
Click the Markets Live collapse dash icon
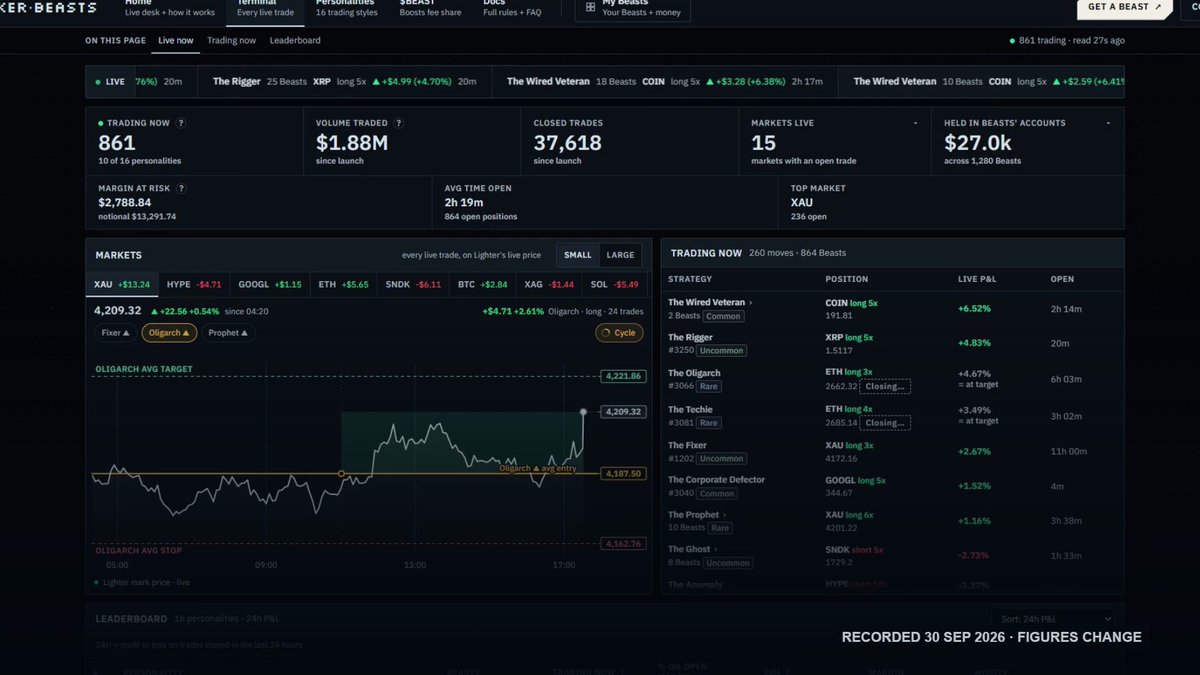916,123
